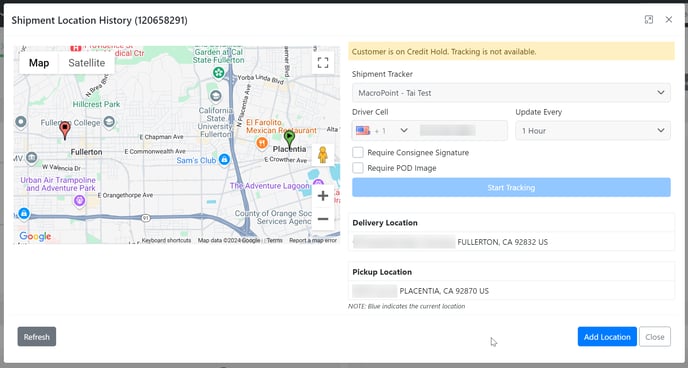The width and height of the screenshot is (688, 368).
Task: Enable Require Consignee Signature checkbox
Action: pyautogui.click(x=358, y=153)
